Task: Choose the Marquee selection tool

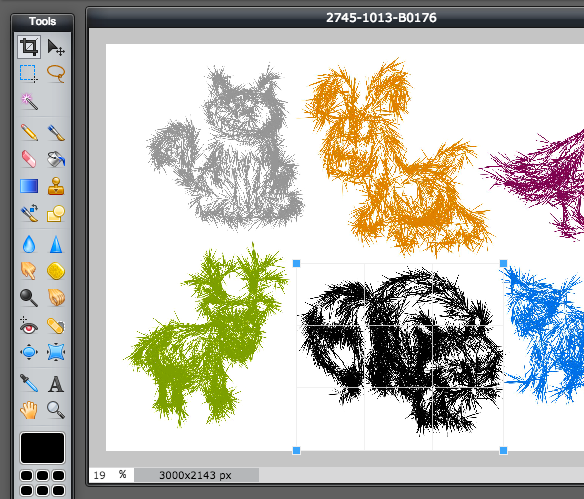Action: [x=29, y=73]
